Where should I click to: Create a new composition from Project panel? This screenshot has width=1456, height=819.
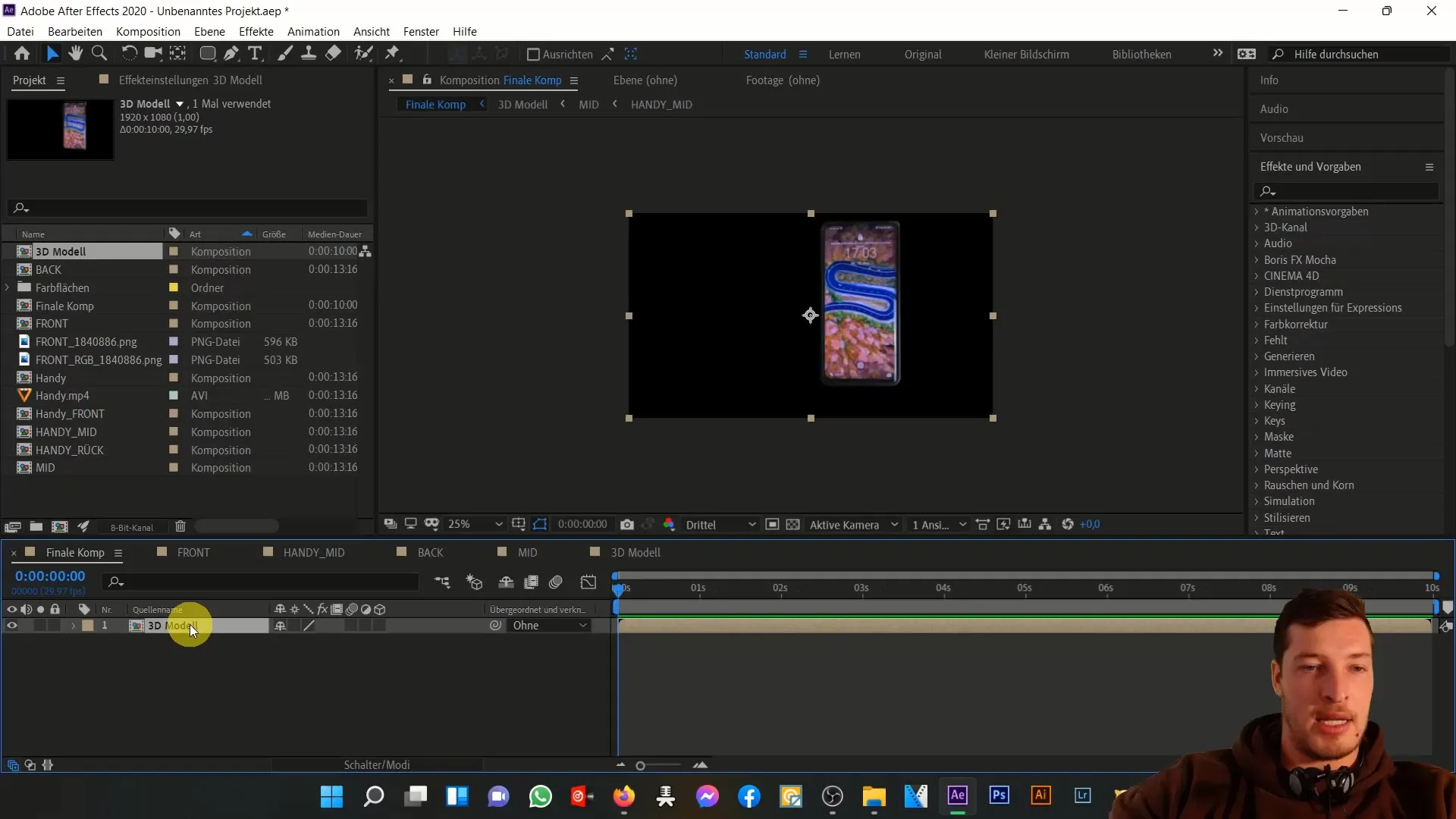click(x=59, y=526)
